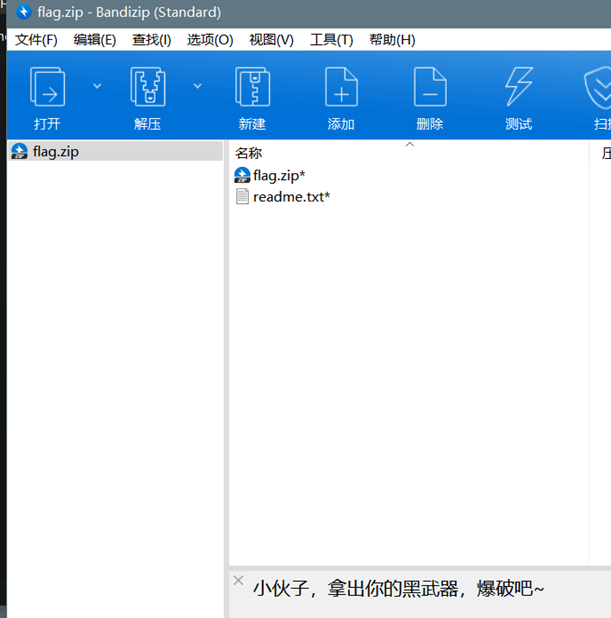This screenshot has width=611, height=618.
Task: Open the Edit (编辑) menu
Action: [x=94, y=40]
